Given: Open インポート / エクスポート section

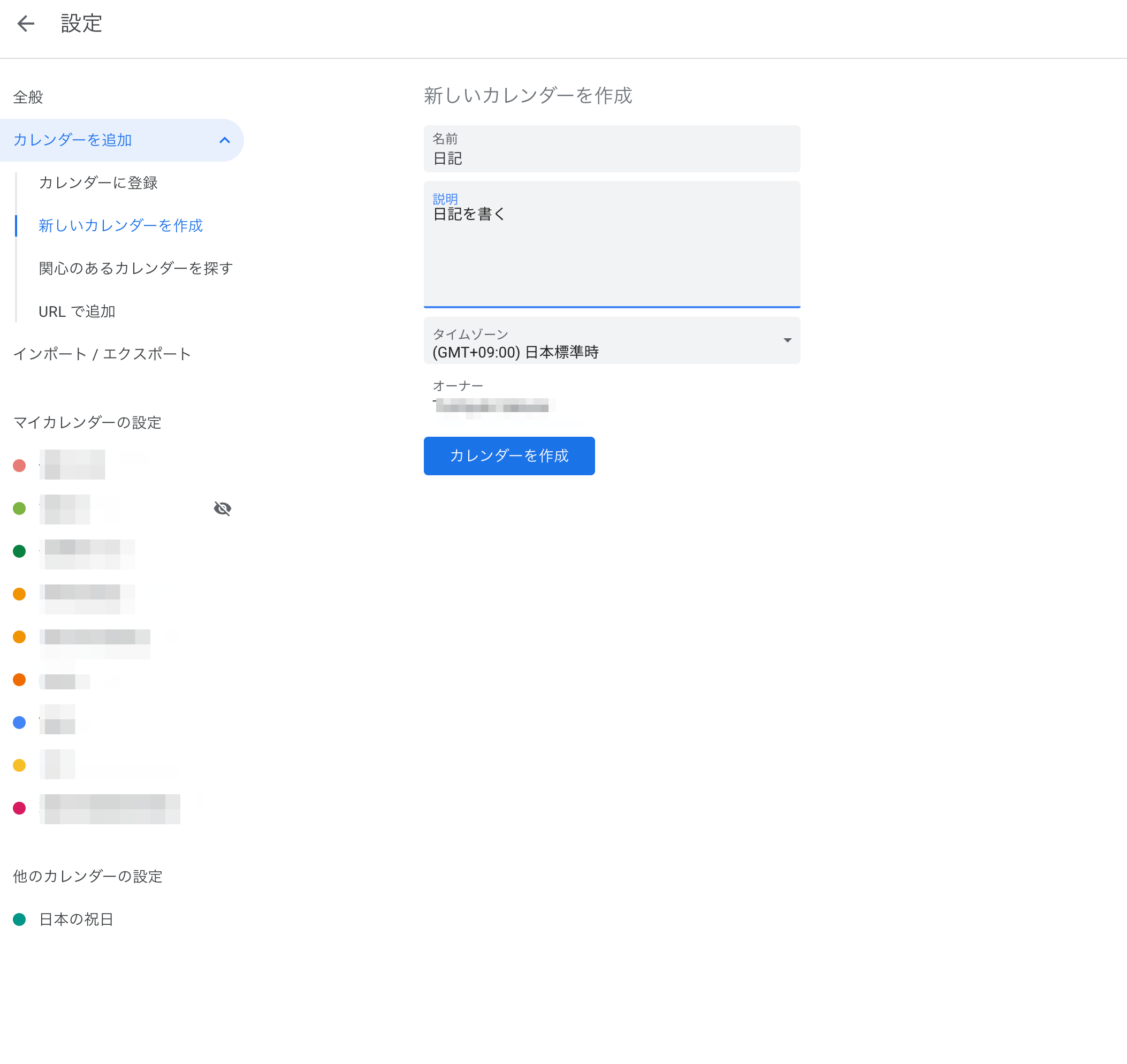Looking at the screenshot, I should [102, 354].
